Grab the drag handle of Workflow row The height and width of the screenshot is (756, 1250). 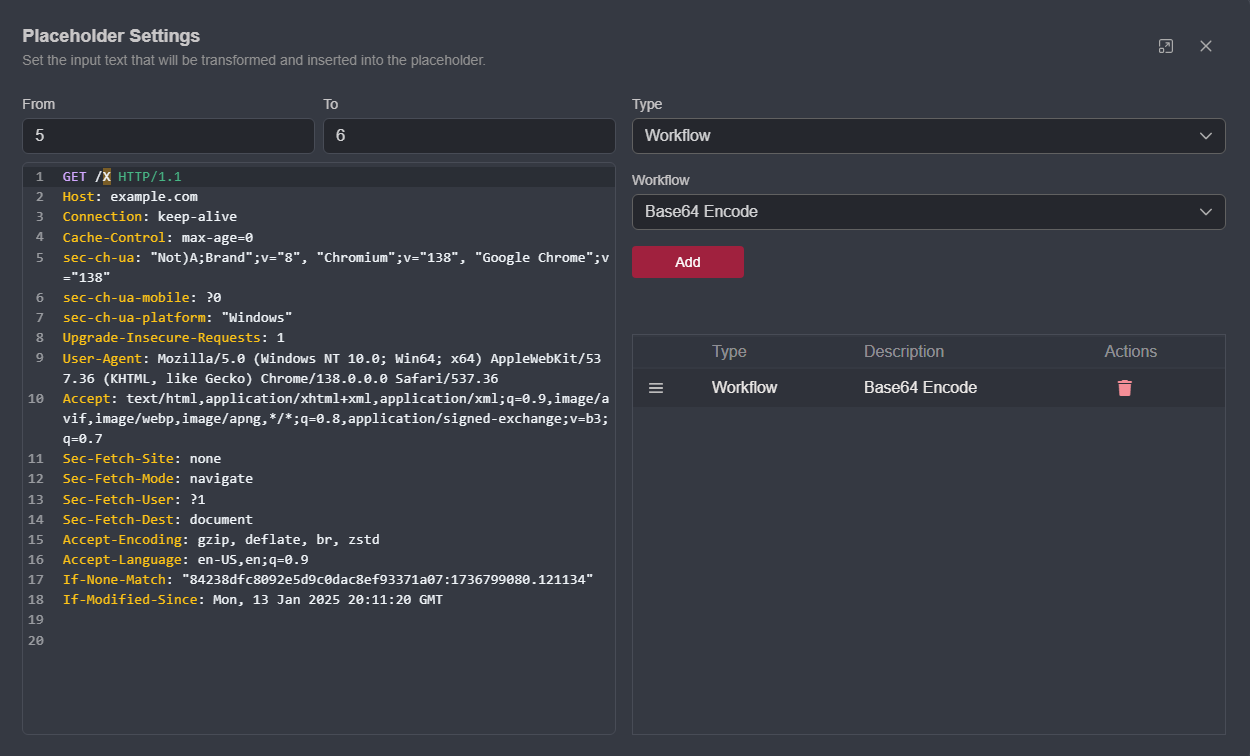click(x=656, y=388)
